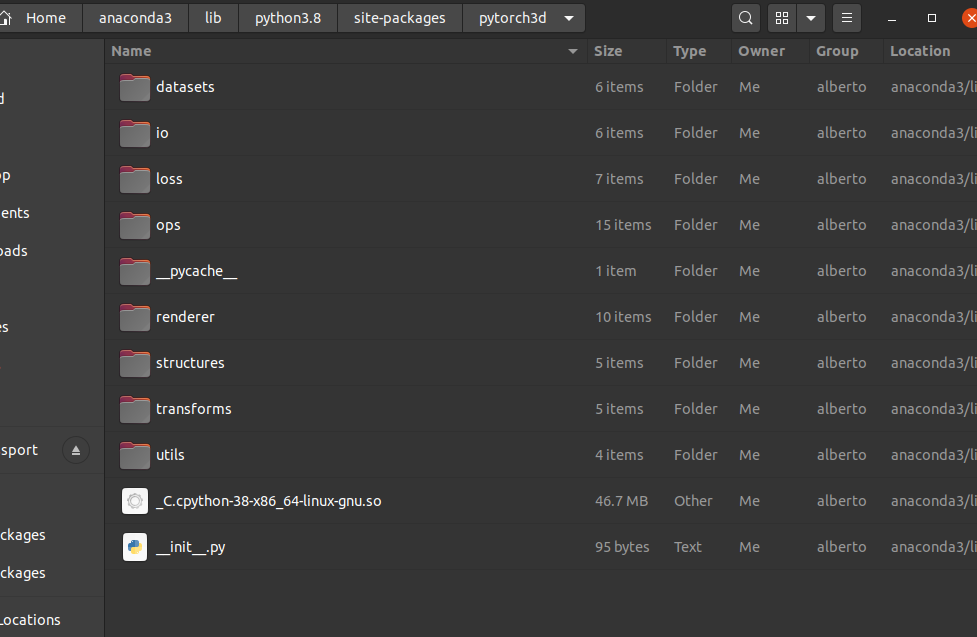Switch to grid view using the toolbar icon

click(x=781, y=17)
